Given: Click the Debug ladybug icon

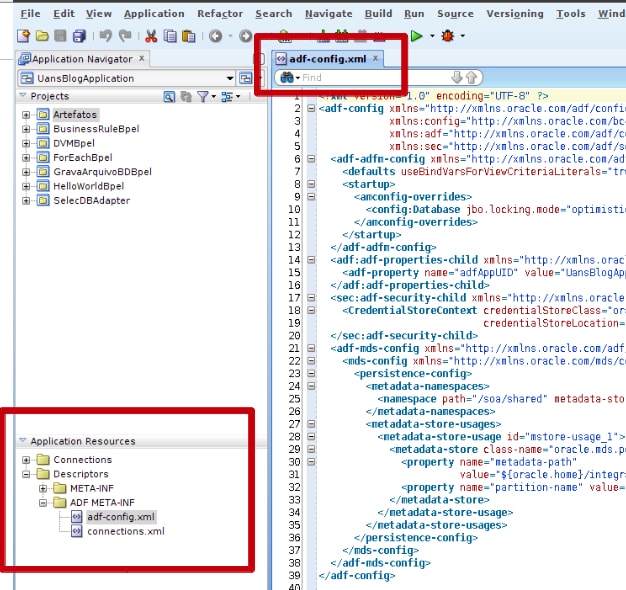Looking at the screenshot, I should tap(448, 36).
